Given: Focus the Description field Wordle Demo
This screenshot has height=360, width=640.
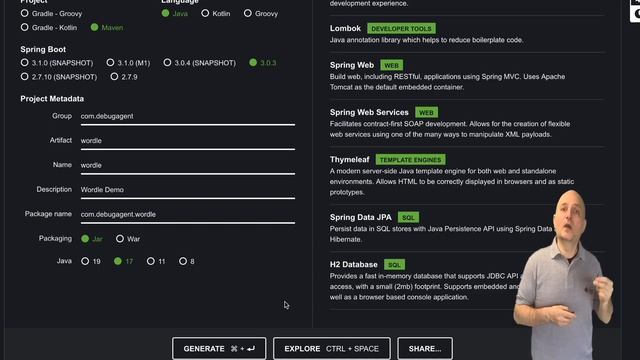Looking at the screenshot, I should (x=188, y=190).
